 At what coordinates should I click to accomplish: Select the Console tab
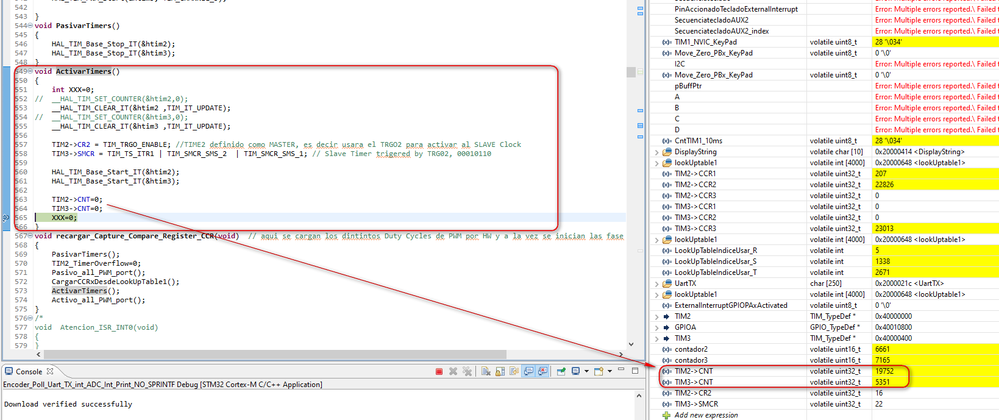click(29, 372)
